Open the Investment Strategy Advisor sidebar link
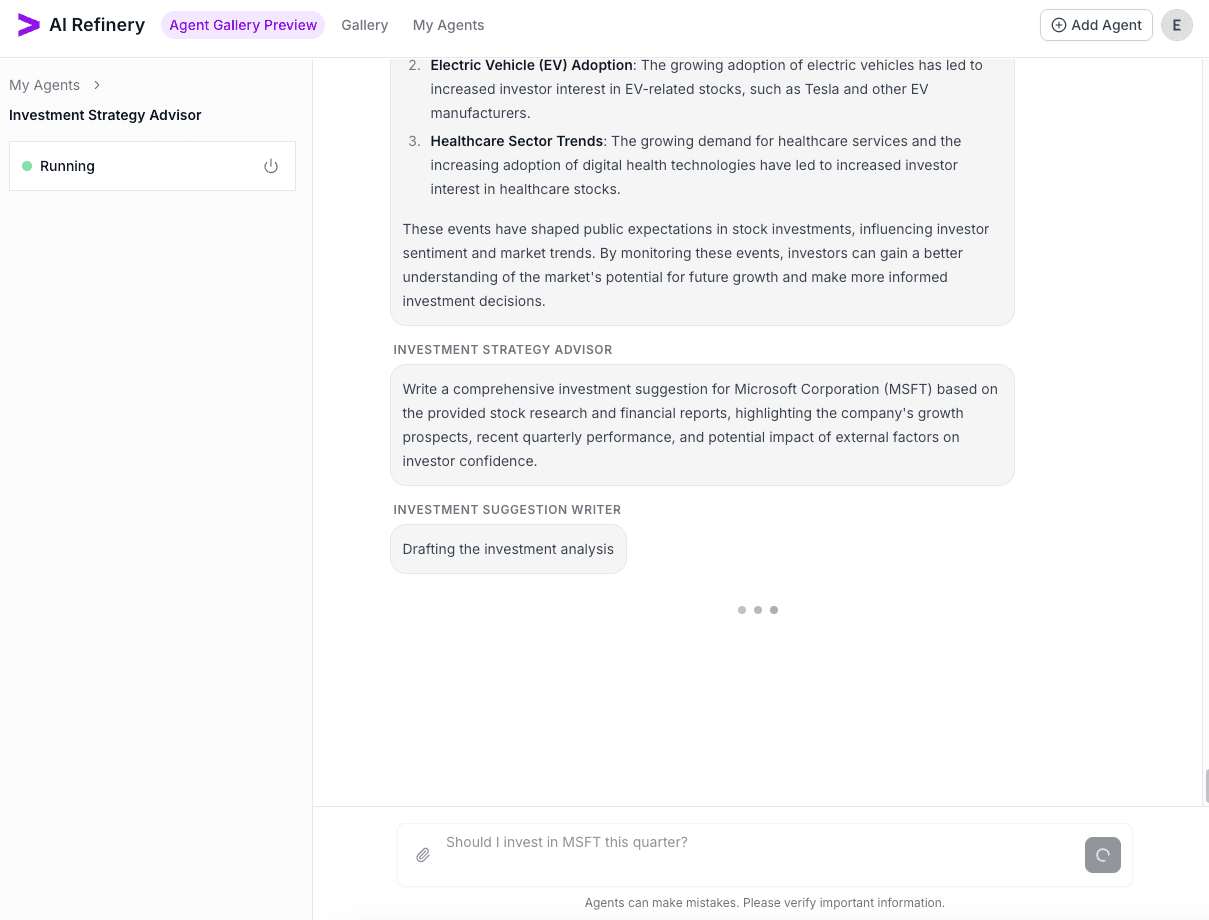 [105, 115]
